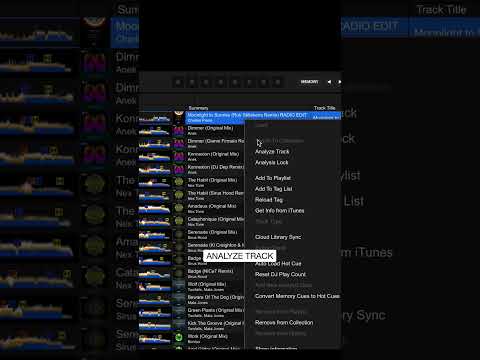Select Reload Tag from the context menu
Image resolution: width=480 pixels, height=360 pixels.
click(269, 200)
